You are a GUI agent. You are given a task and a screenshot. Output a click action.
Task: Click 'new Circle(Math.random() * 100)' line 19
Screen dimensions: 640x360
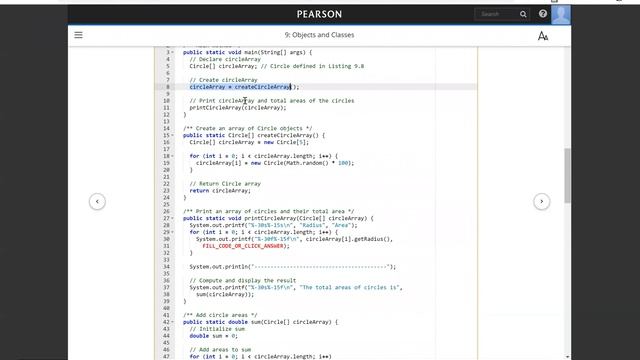tap(302, 163)
